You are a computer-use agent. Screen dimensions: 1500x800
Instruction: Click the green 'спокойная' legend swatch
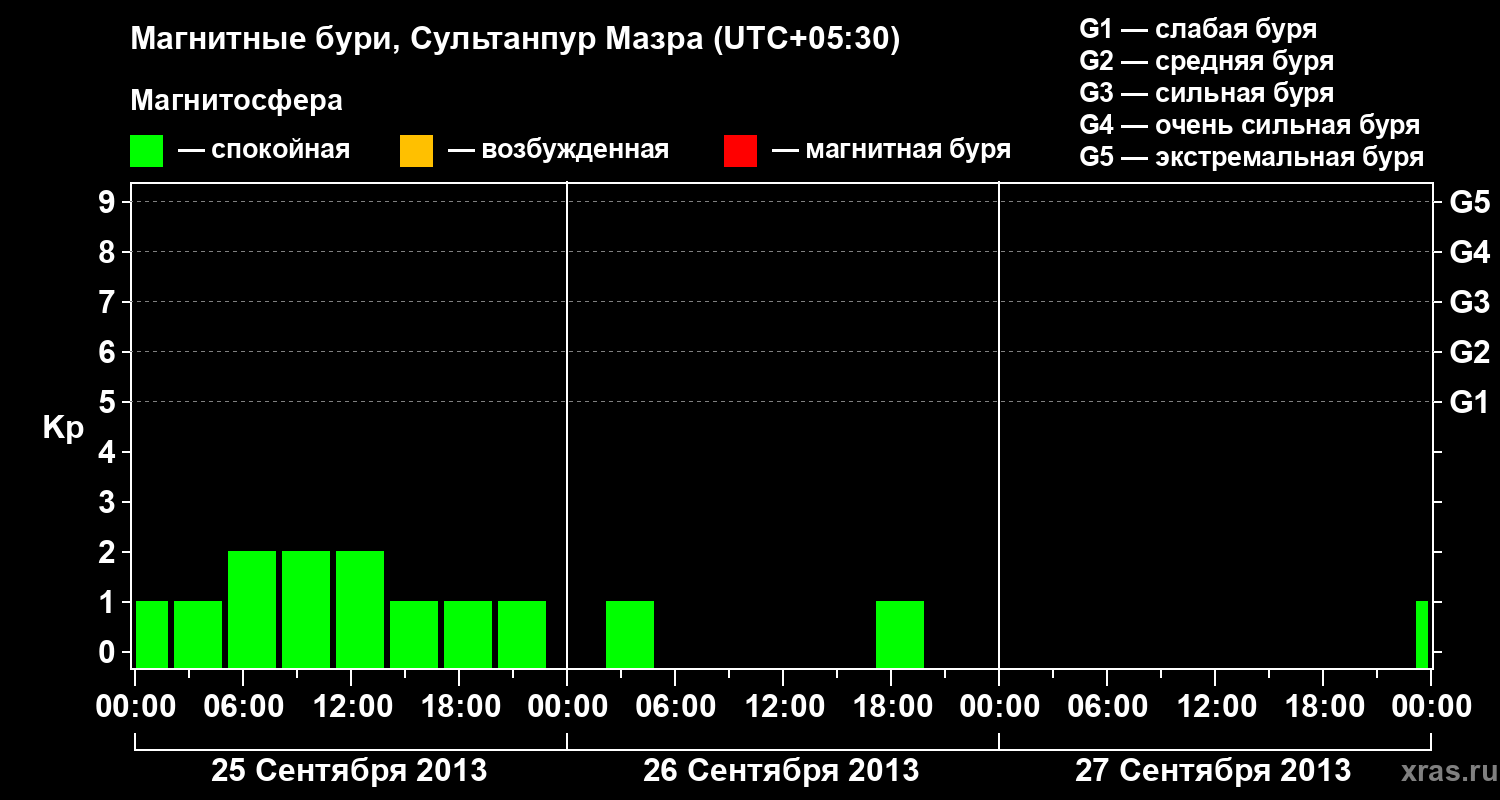(x=147, y=151)
